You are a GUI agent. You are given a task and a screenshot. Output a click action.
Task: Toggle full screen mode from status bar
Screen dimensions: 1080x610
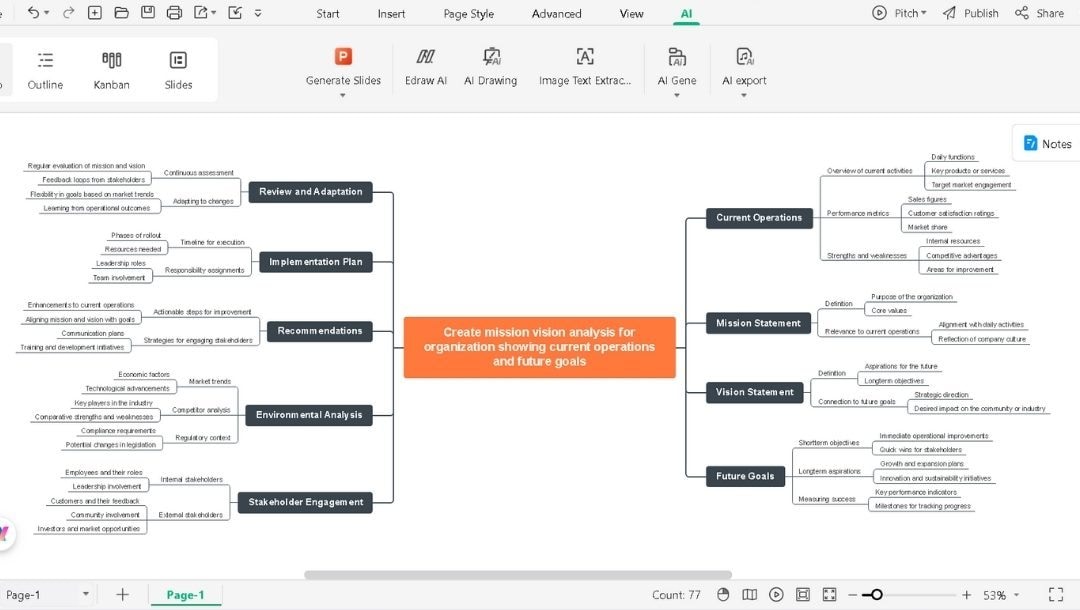click(x=1057, y=593)
